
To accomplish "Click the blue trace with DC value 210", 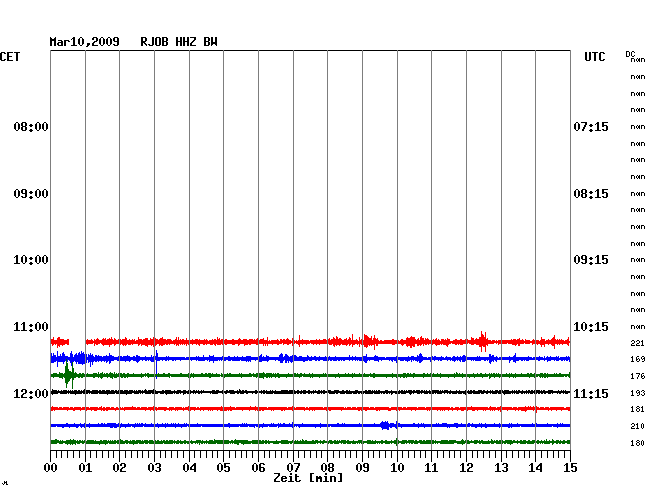I will click(310, 425).
